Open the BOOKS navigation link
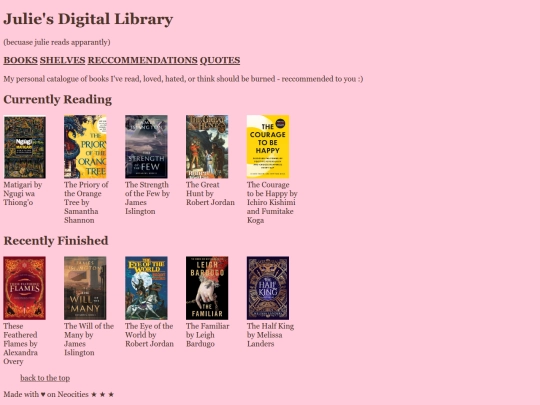The height and width of the screenshot is (405, 540). pos(20,60)
